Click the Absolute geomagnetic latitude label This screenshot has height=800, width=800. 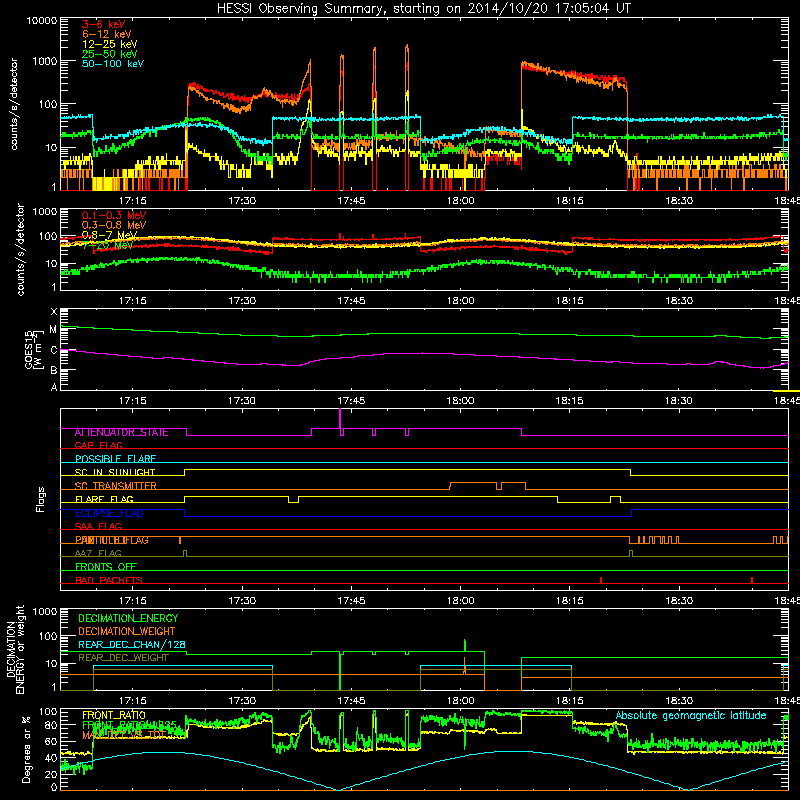691,716
